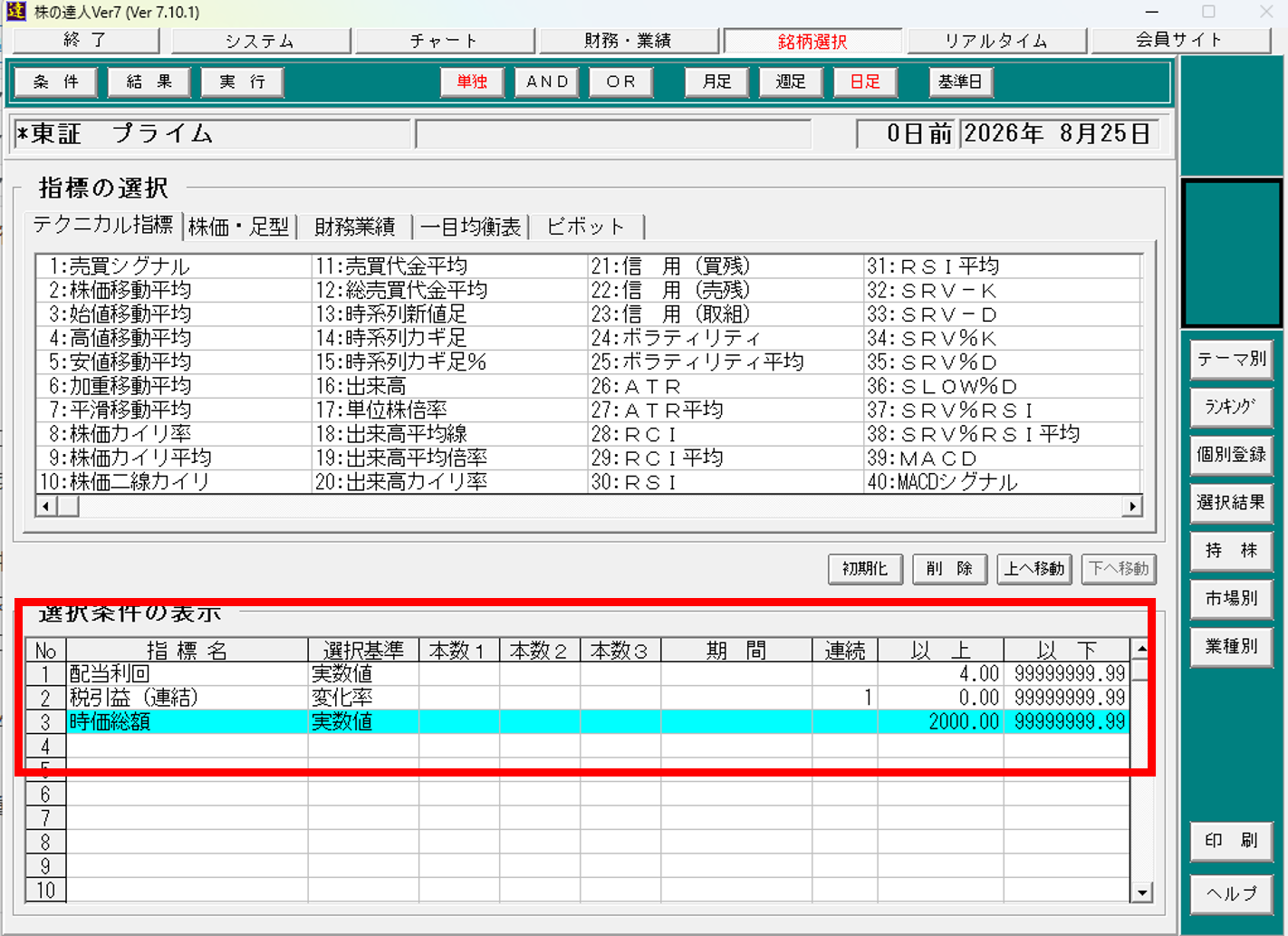Image resolution: width=1288 pixels, height=936 pixels.
Task: Click the 印刷 button
Action: [1231, 841]
